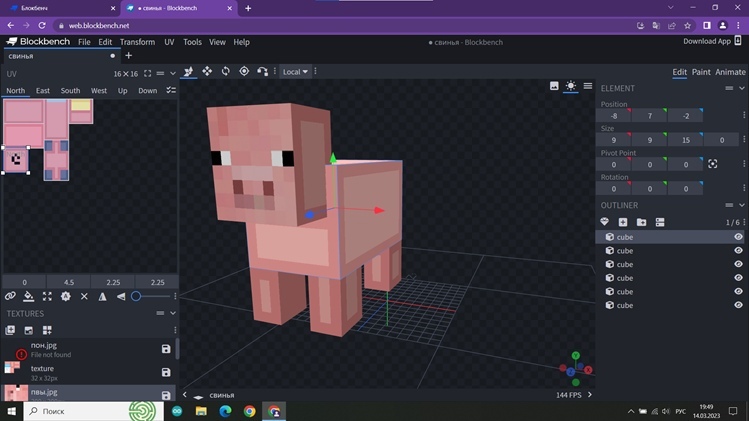Click the UV rotation slider handle
This screenshot has width=749, height=421.
(x=136, y=296)
